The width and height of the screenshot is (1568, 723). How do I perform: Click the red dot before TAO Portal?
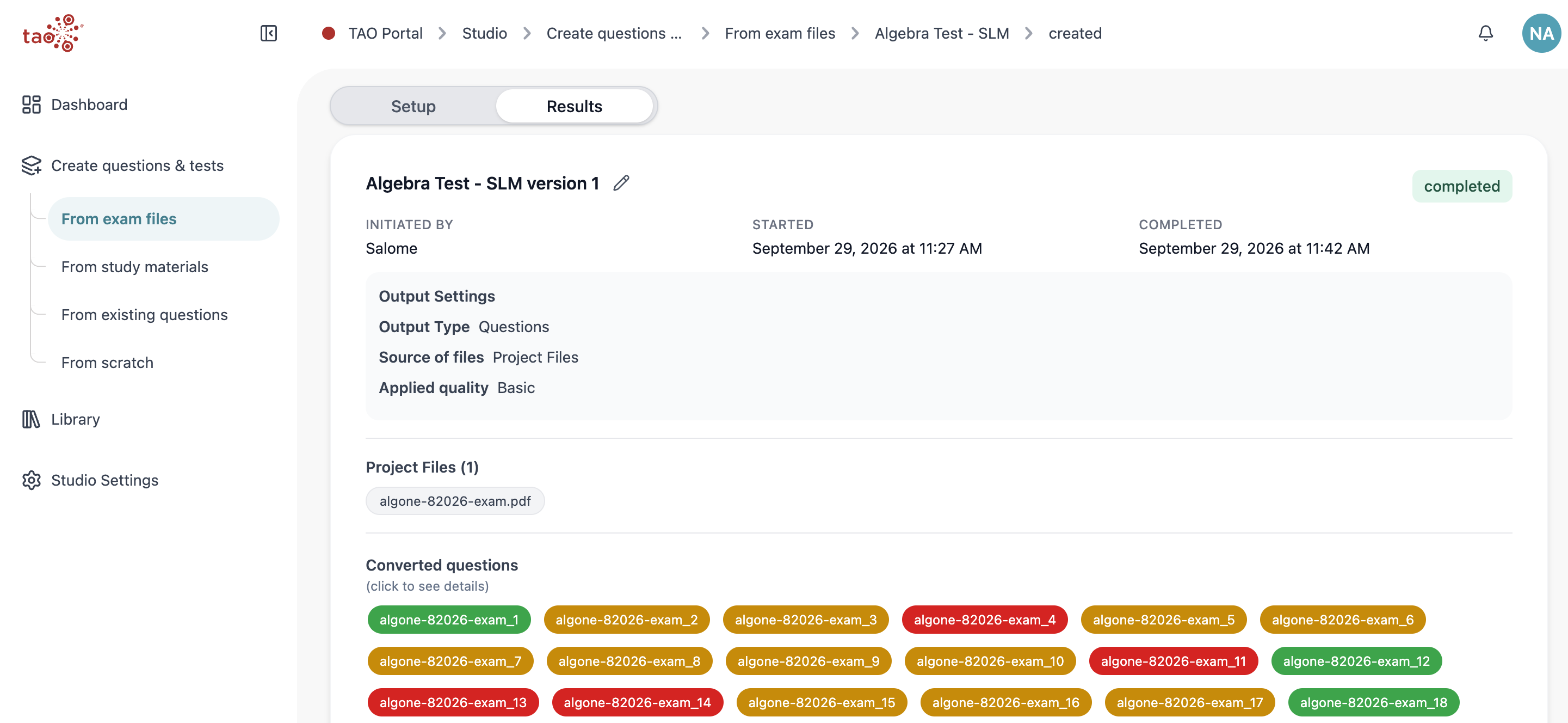(329, 34)
